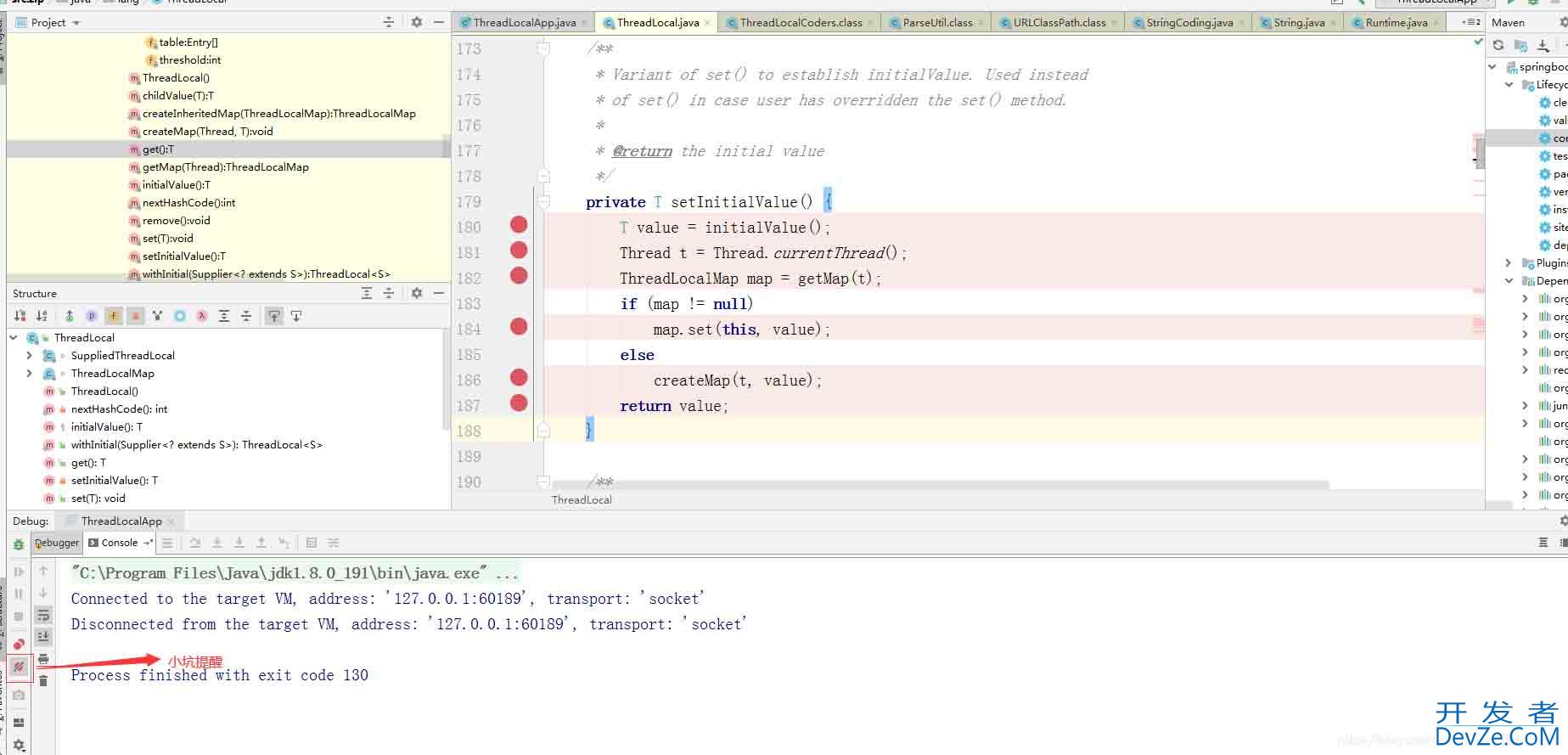The width and height of the screenshot is (1568, 755).
Task: Switch to ThreadLocalApp.java editor tab
Action: coord(524,23)
